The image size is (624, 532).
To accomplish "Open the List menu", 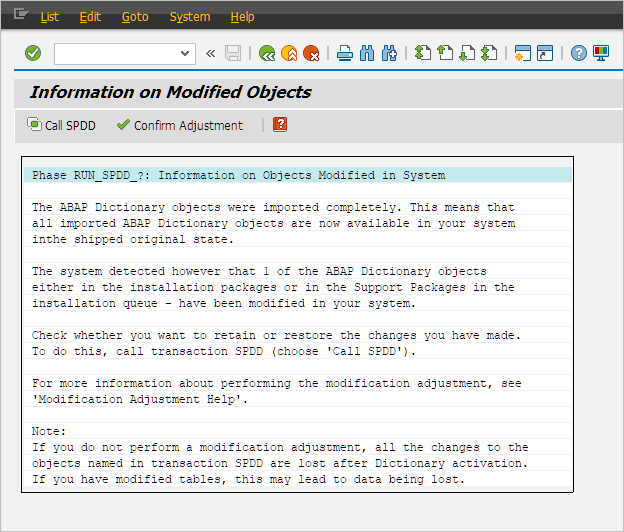I will click(x=49, y=17).
